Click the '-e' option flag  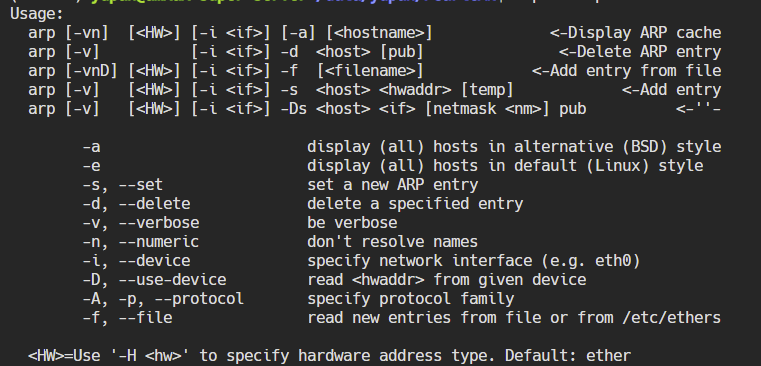coord(91,166)
